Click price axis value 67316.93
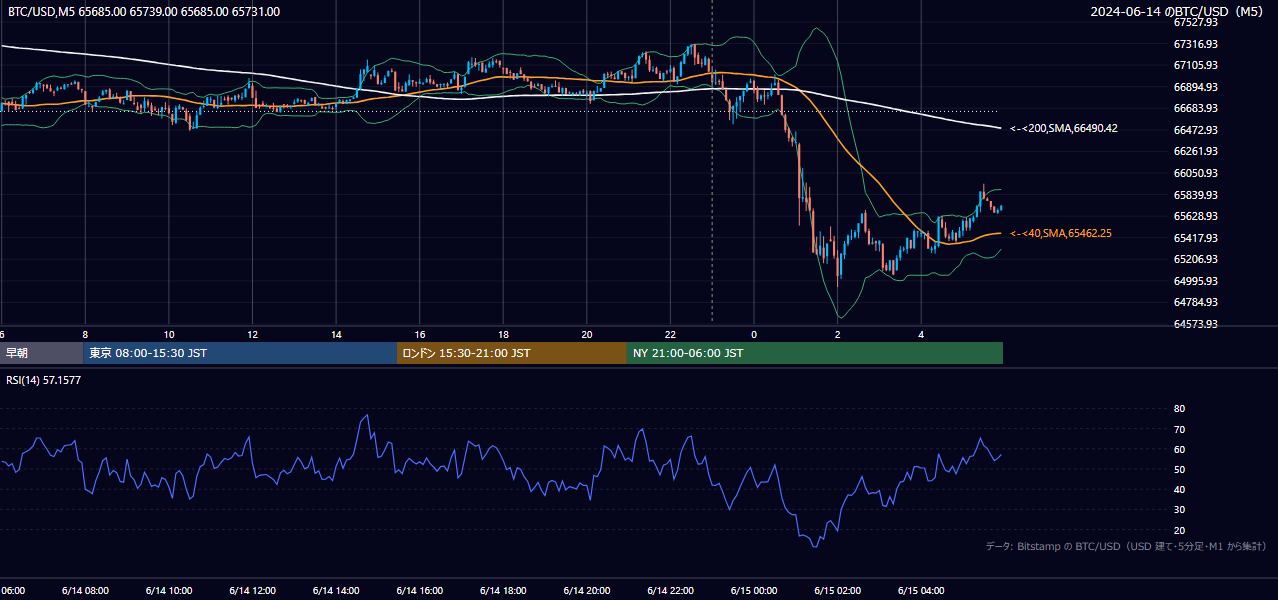 [x=1195, y=44]
